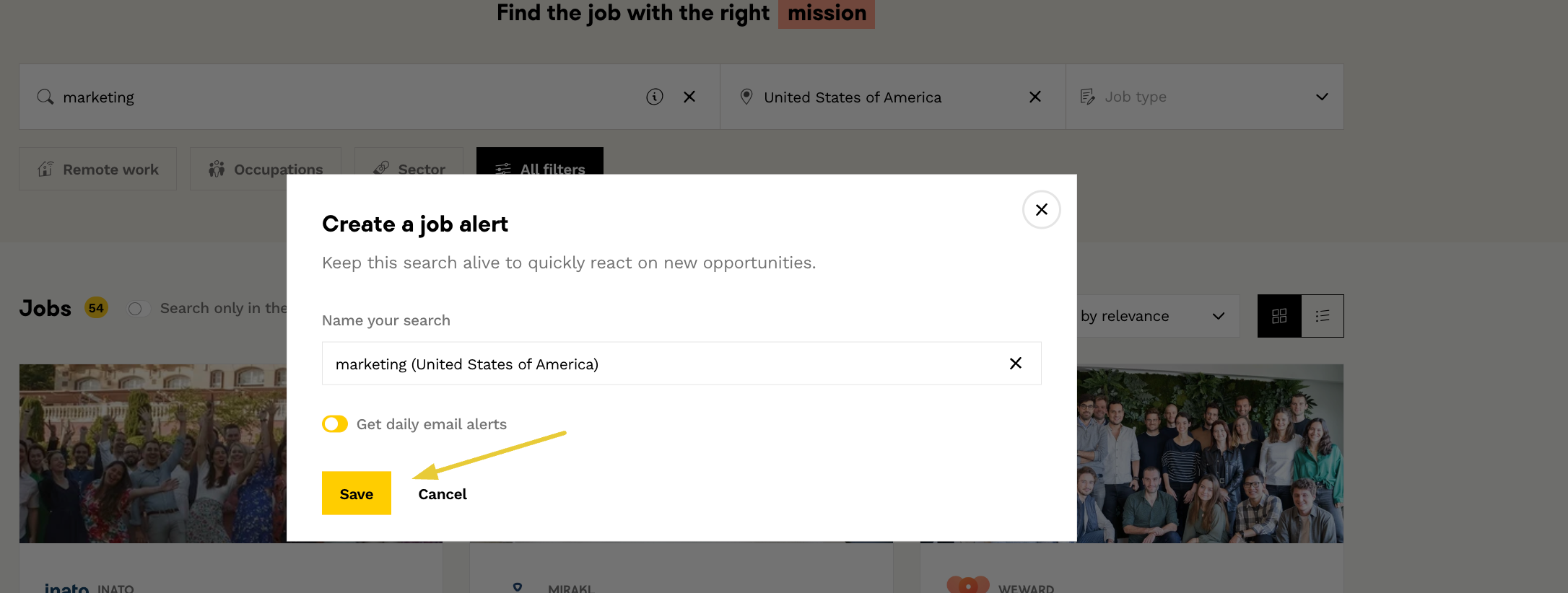This screenshot has height=593, width=1568.
Task: Click the Name your search field
Action: pos(664,364)
